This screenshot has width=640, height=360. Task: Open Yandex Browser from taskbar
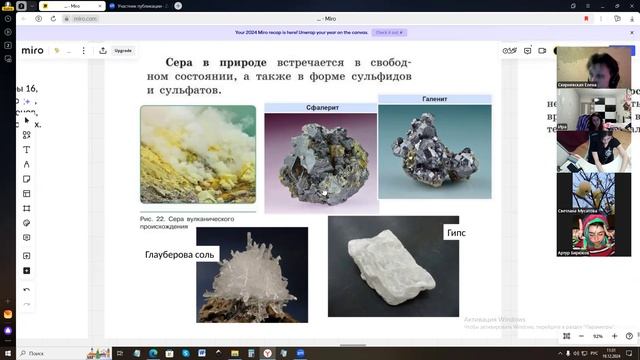267,353
